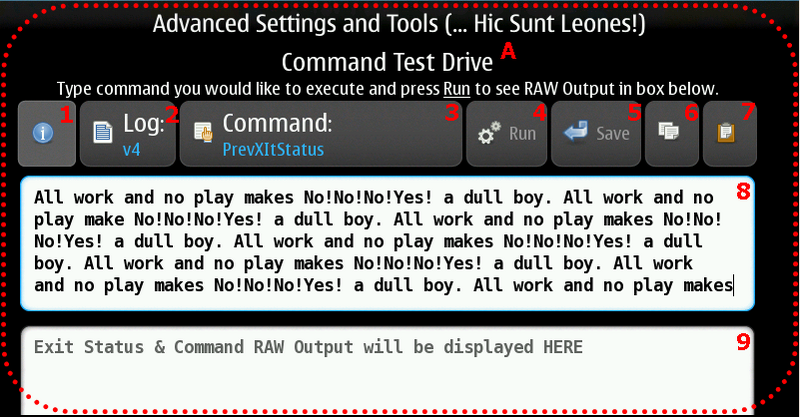Click the Log document page icon

click(x=103, y=132)
